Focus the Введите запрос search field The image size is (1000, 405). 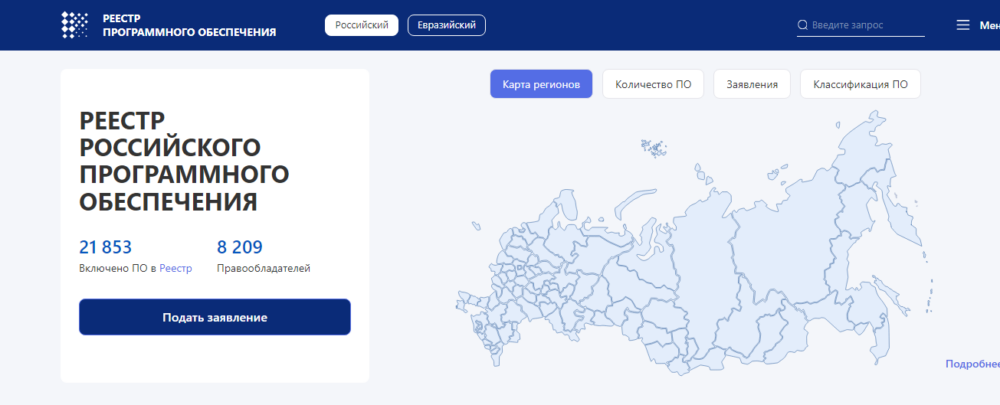coord(860,26)
